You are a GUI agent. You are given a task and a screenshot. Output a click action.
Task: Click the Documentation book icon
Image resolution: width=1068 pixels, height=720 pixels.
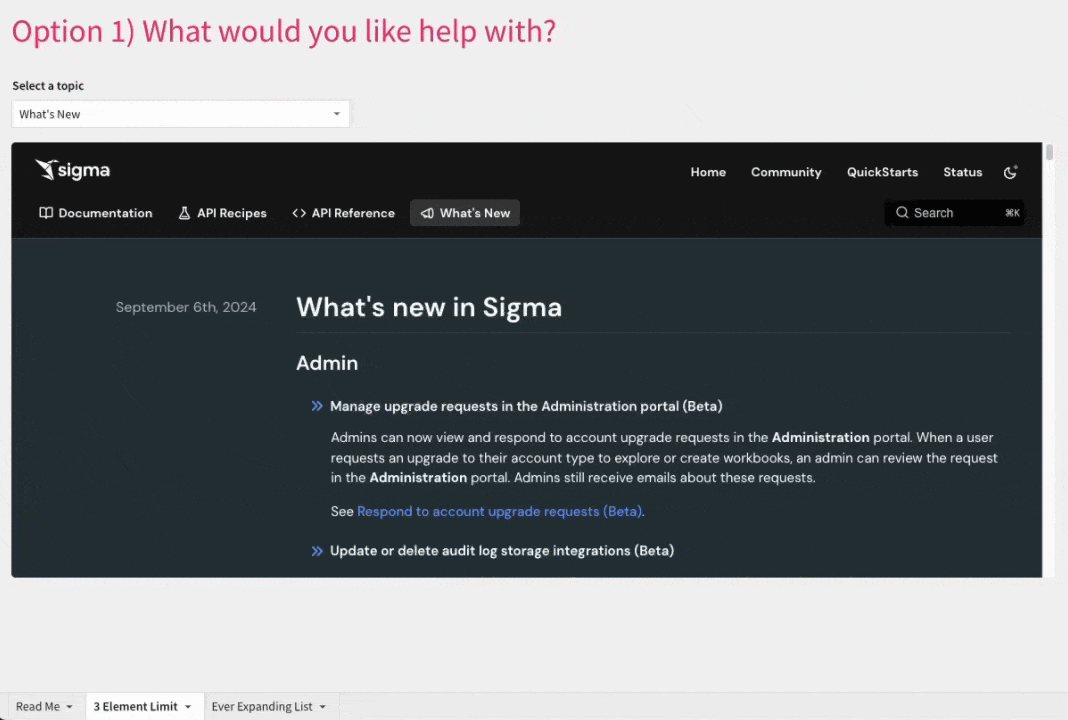[46, 213]
